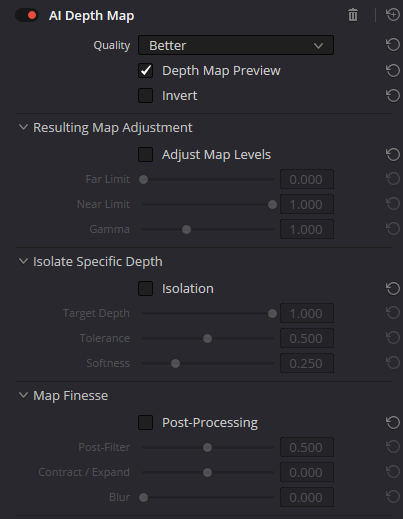Collapse the Isolate Specific Depth section
This screenshot has width=403, height=519.
click(x=23, y=261)
